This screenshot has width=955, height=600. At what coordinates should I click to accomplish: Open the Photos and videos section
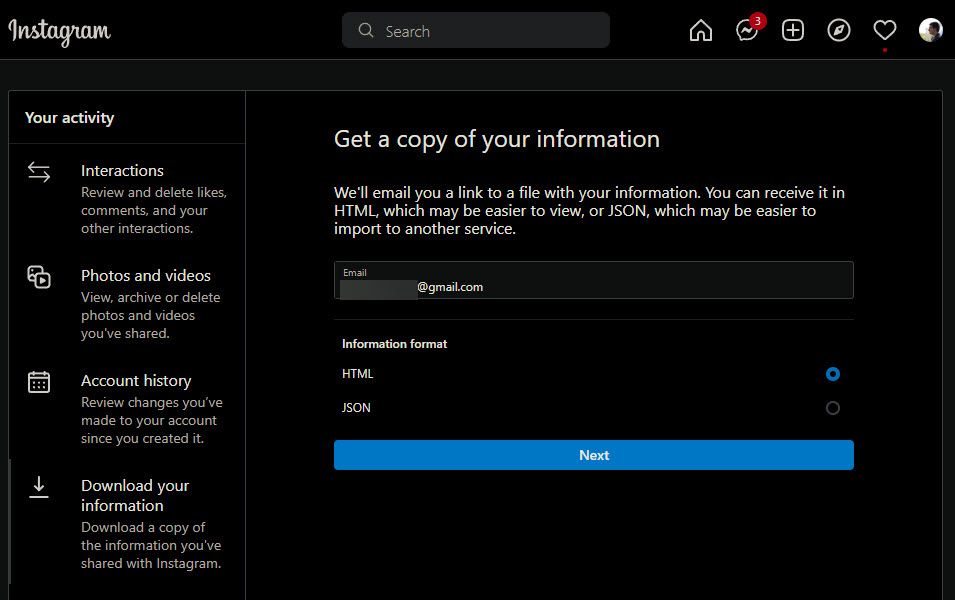click(x=146, y=276)
